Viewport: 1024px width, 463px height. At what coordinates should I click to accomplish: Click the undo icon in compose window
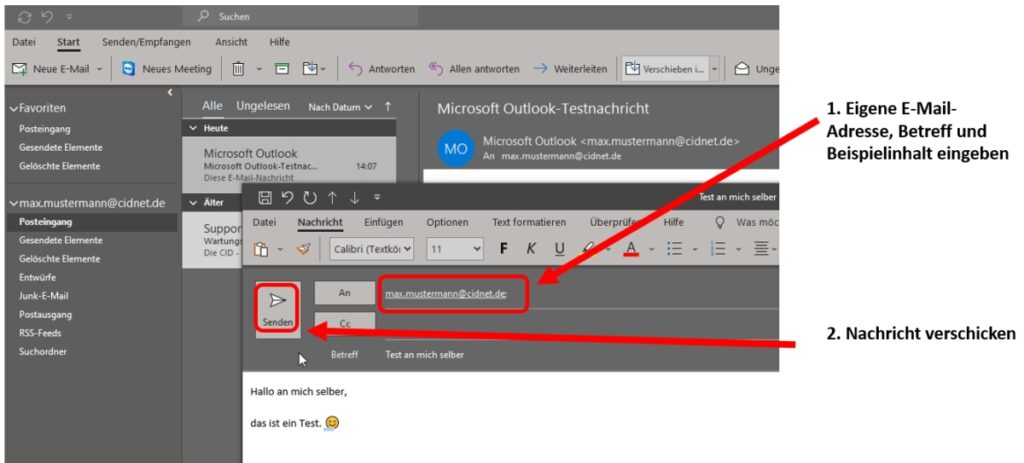287,197
